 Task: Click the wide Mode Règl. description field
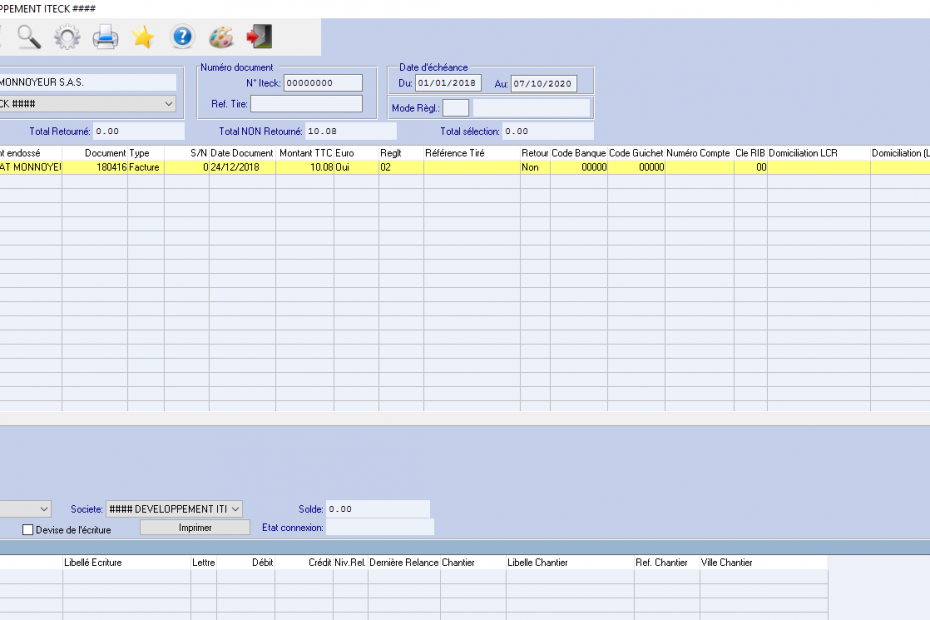point(531,108)
